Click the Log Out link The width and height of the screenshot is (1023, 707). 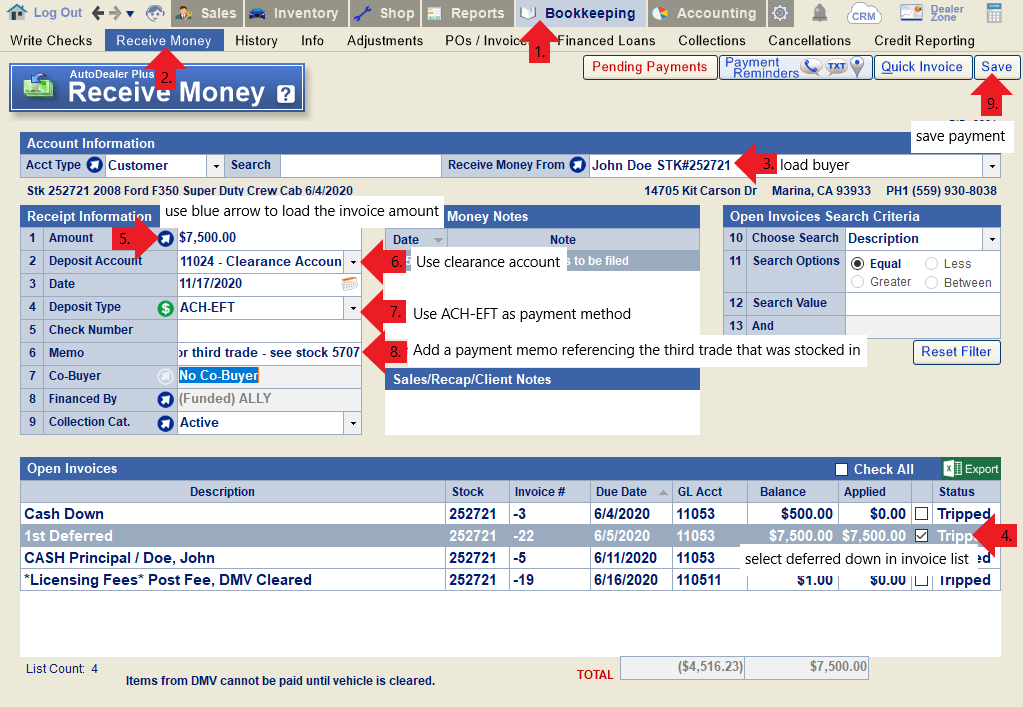[58, 12]
